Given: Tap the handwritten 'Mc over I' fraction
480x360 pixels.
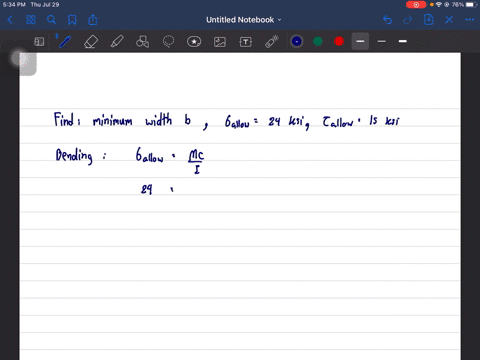Looking at the screenshot, I should [x=196, y=162].
